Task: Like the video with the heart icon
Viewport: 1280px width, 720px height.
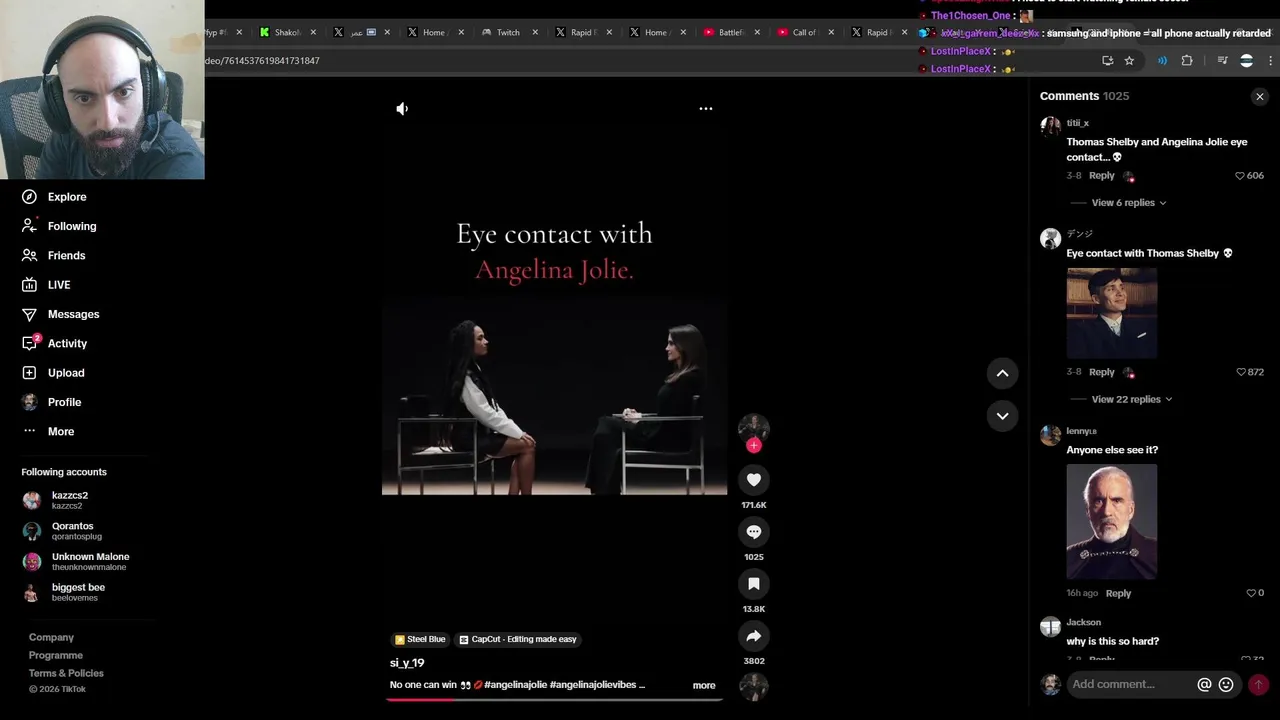Action: pyautogui.click(x=754, y=480)
